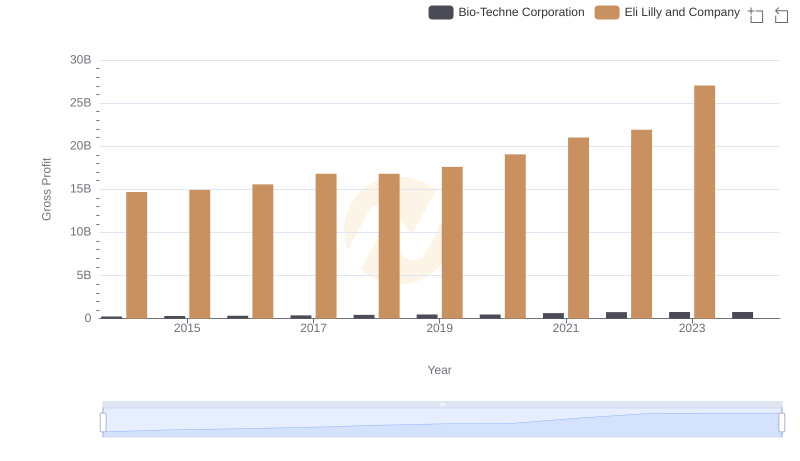Click the right handle of zoom slider
The height and width of the screenshot is (461, 800).
point(782,423)
